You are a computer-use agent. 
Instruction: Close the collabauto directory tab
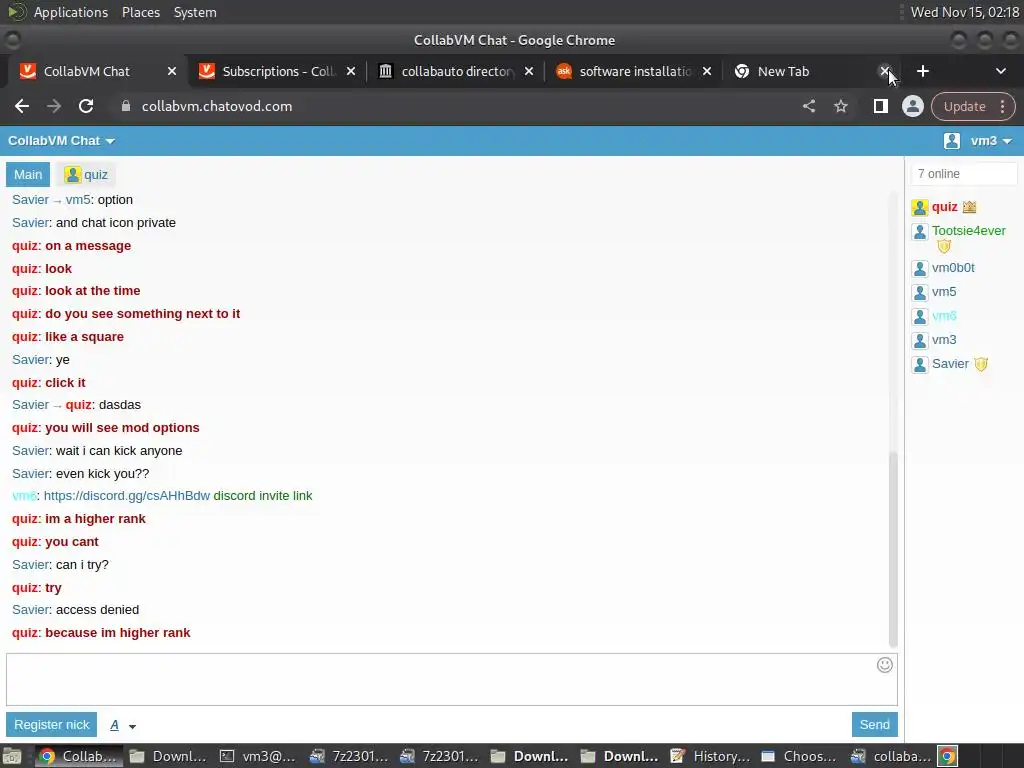[x=529, y=71]
